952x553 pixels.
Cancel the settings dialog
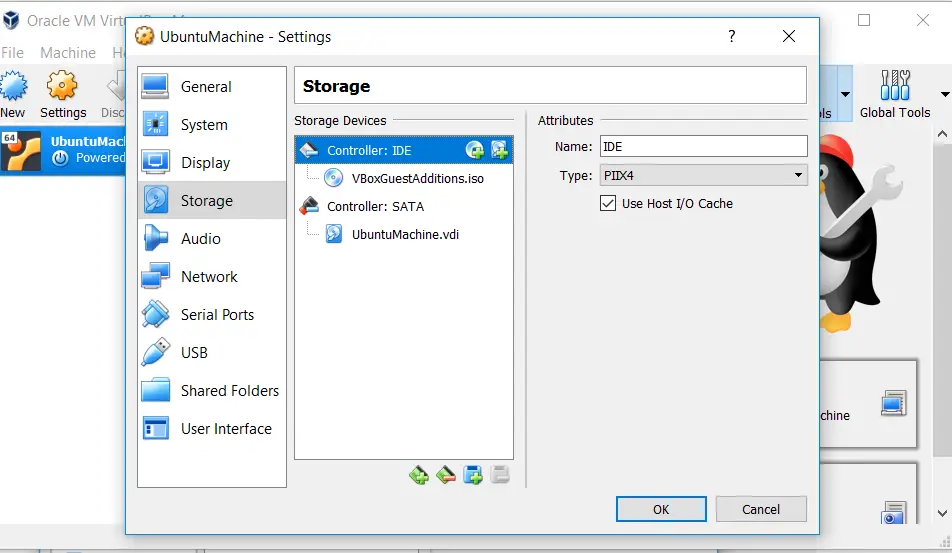coord(761,509)
